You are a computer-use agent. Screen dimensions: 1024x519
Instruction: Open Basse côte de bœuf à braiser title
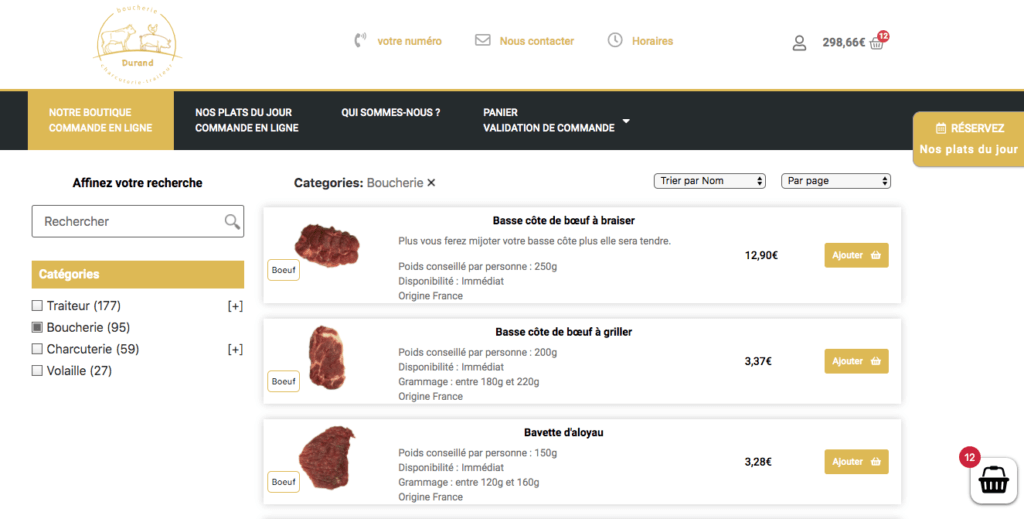point(564,221)
